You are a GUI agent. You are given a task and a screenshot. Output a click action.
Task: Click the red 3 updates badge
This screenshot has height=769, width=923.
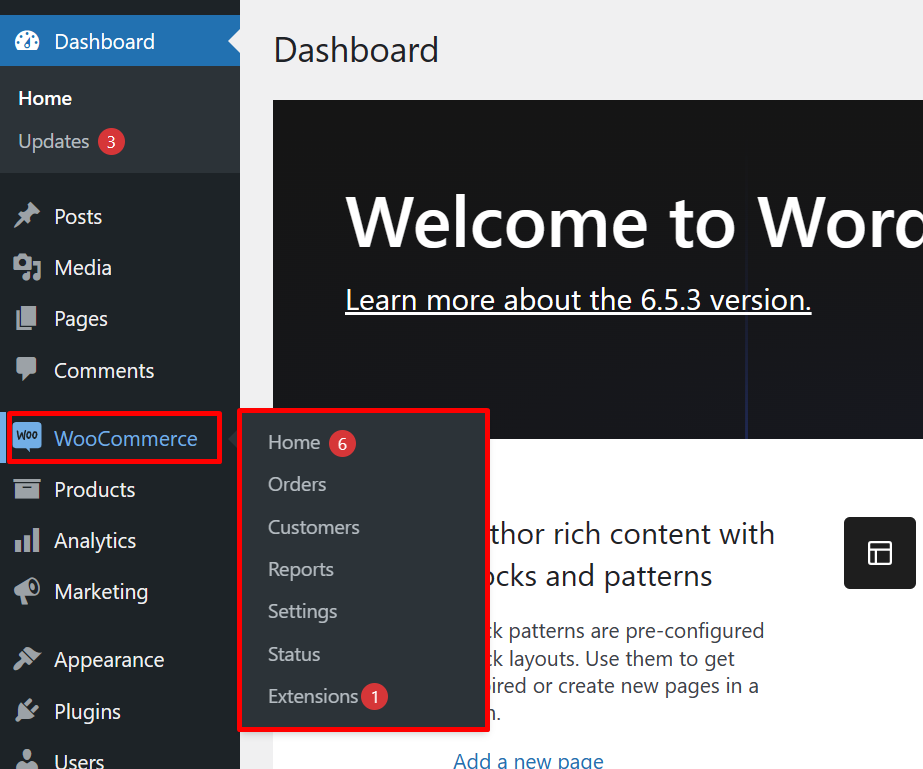pyautogui.click(x=111, y=142)
